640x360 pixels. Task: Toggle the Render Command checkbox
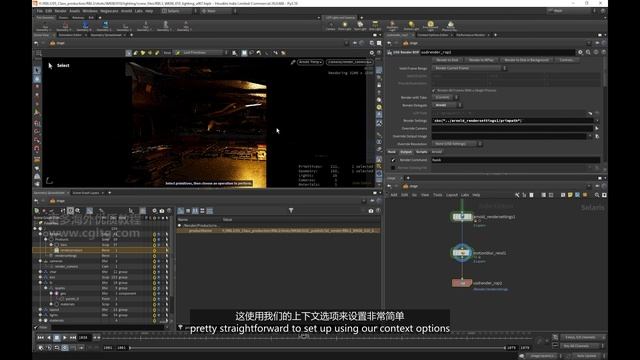tap(393, 160)
